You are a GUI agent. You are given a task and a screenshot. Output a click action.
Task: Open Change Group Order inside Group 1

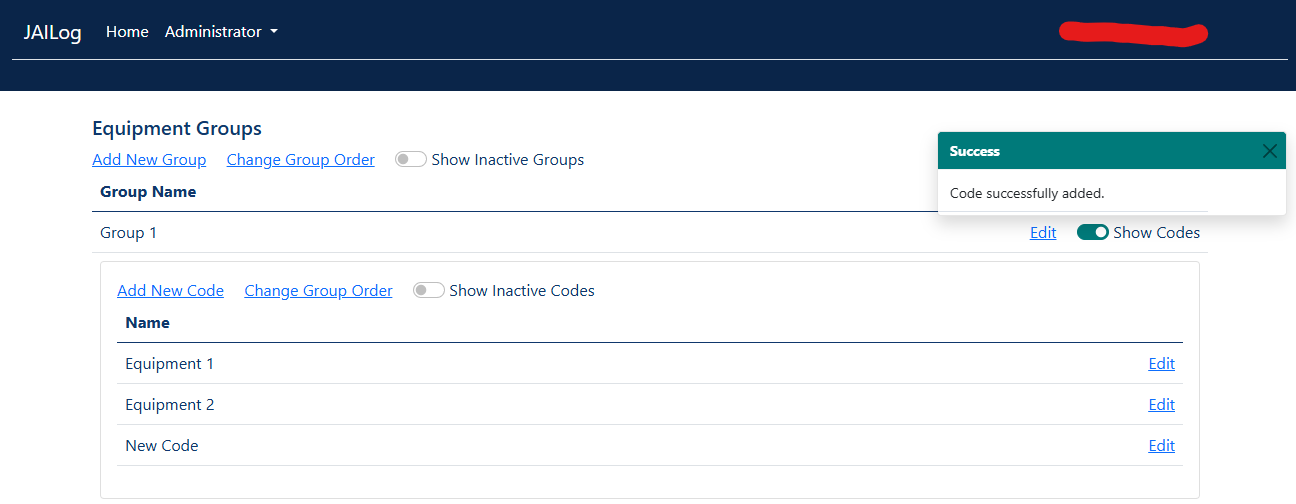click(318, 291)
